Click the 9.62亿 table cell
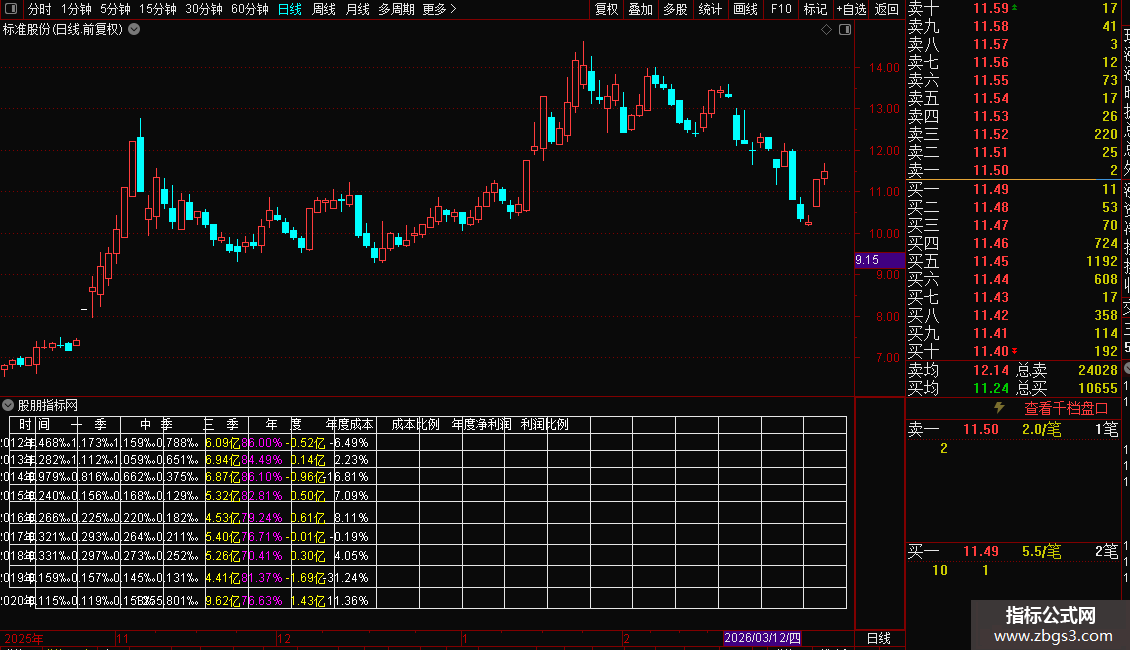Screen dimensions: 1130x650 click(222, 600)
